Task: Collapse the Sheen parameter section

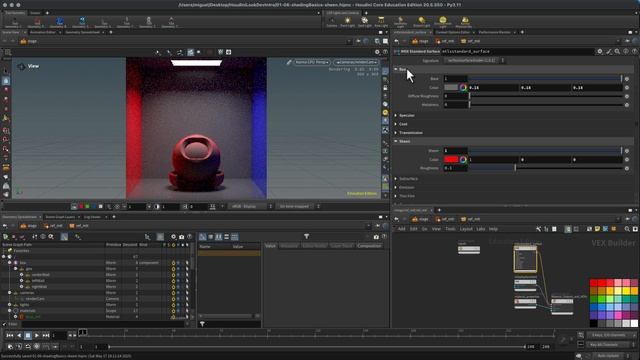Action: (396, 141)
